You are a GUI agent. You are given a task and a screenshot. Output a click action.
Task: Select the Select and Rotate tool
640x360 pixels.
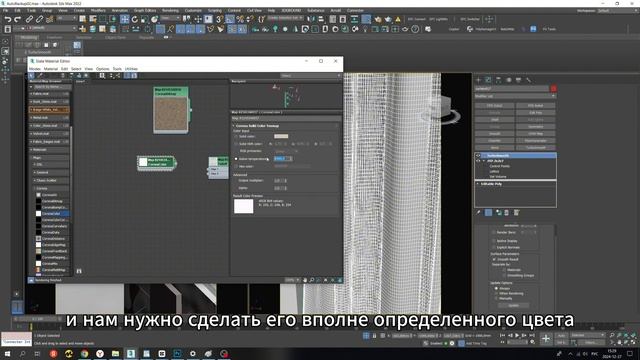(135, 19)
